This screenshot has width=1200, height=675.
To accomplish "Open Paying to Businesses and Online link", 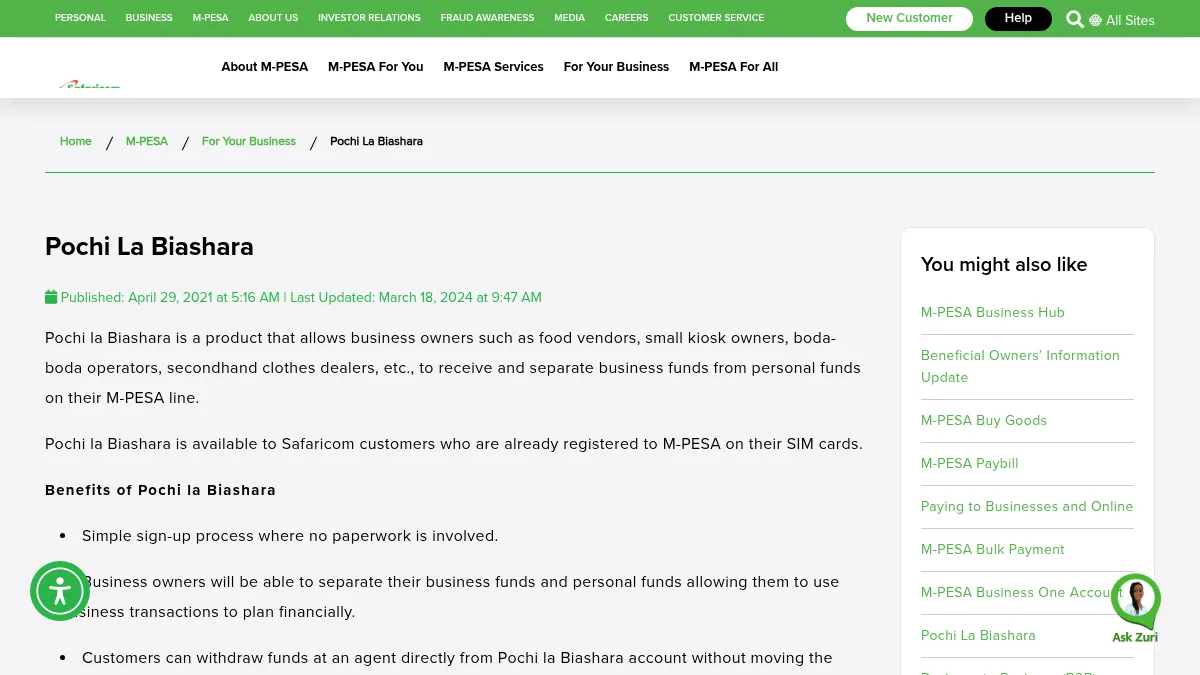I will point(1027,506).
